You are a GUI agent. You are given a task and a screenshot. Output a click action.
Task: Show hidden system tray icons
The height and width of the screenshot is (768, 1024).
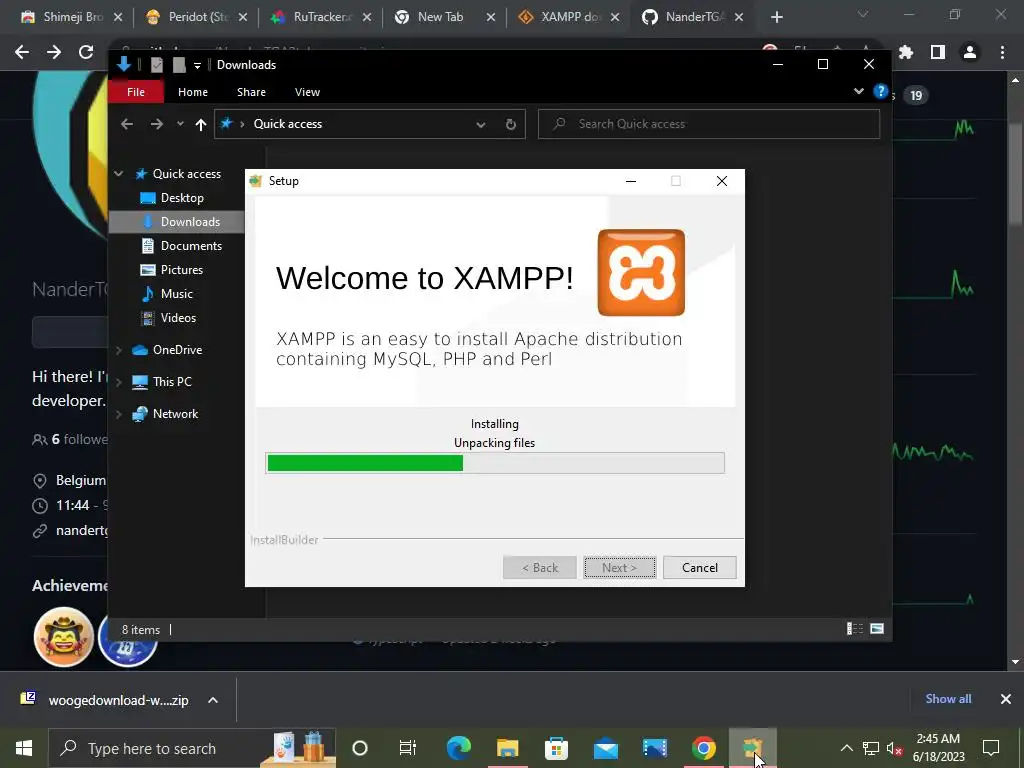click(846, 748)
